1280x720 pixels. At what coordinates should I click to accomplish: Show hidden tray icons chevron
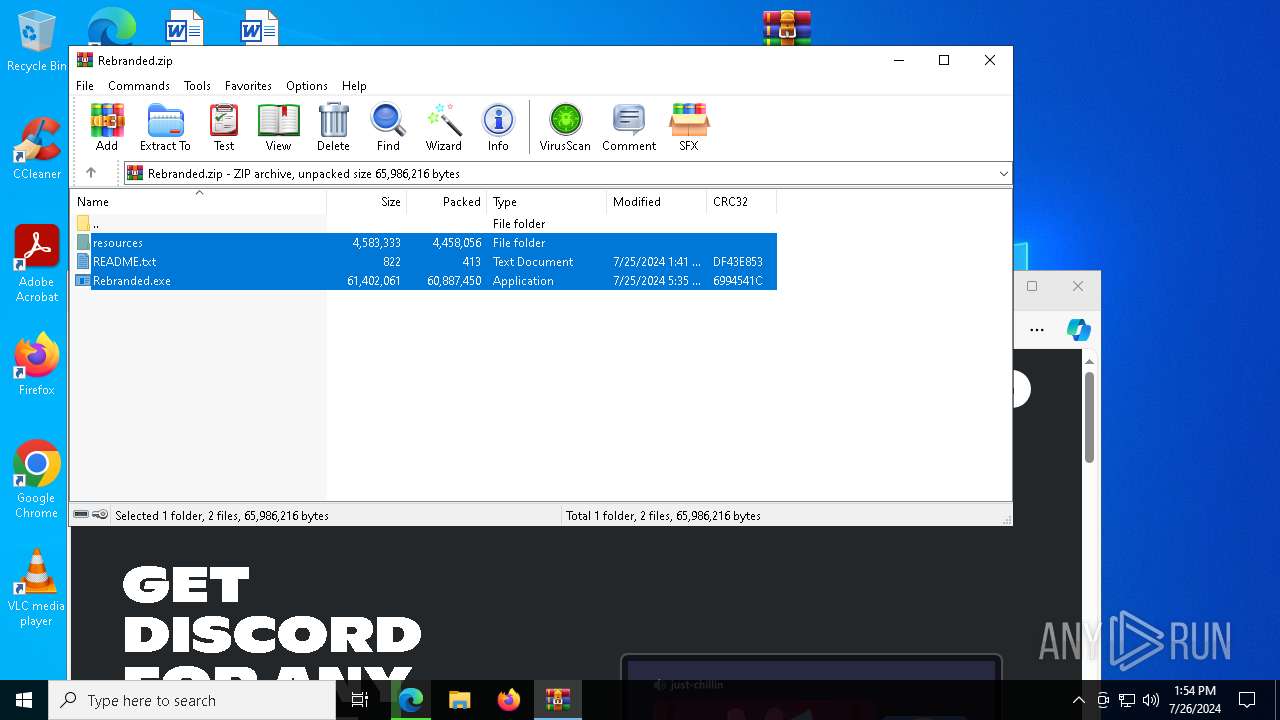[x=1078, y=700]
